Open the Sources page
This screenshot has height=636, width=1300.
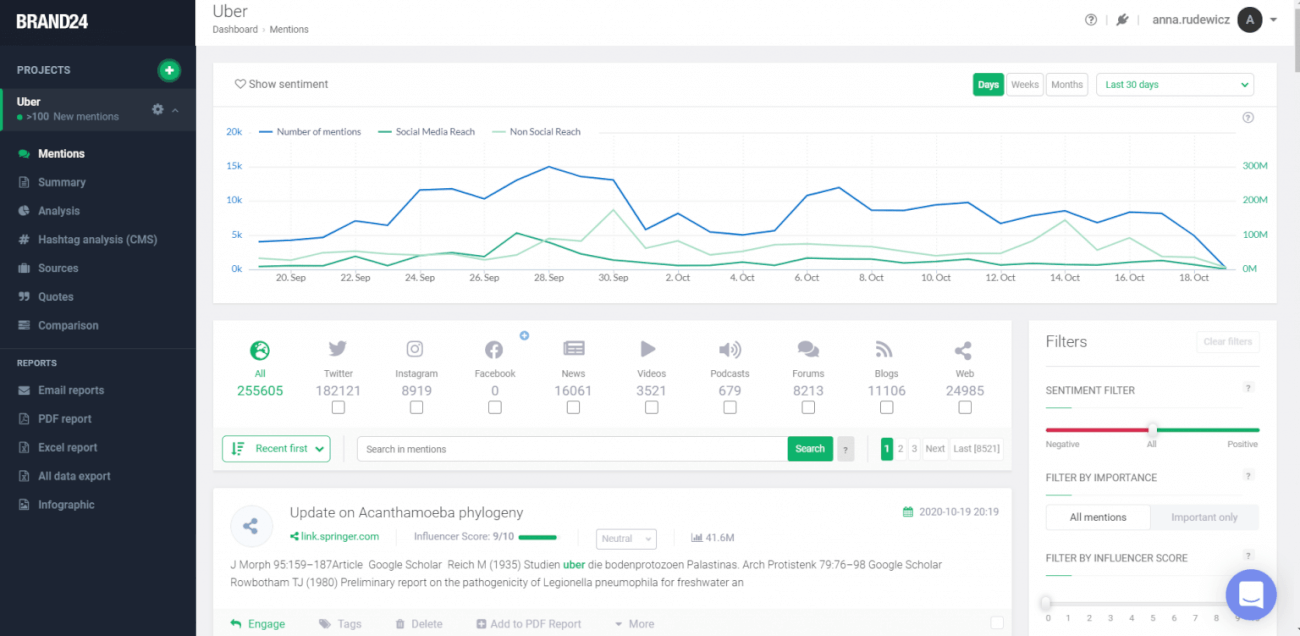[x=58, y=268]
